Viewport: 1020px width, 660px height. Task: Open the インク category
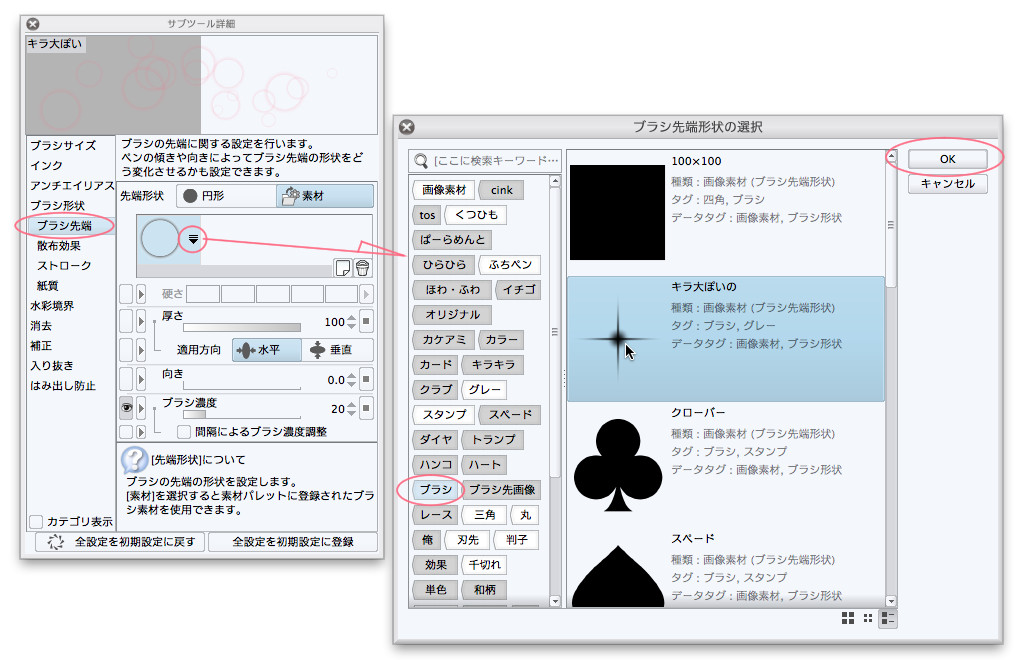coord(46,165)
